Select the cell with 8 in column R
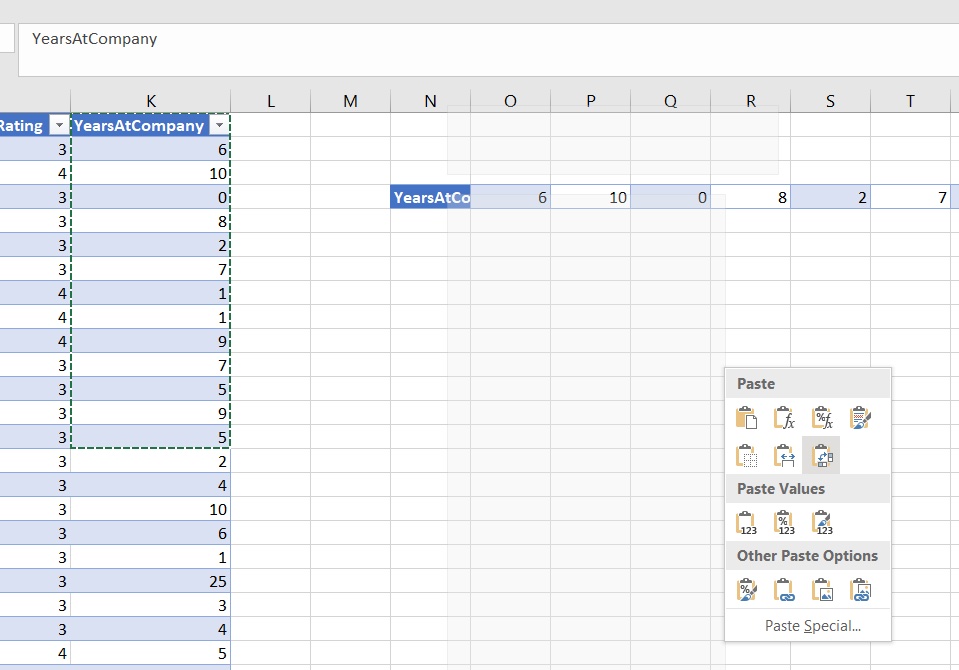This screenshot has width=959, height=670. click(x=751, y=197)
